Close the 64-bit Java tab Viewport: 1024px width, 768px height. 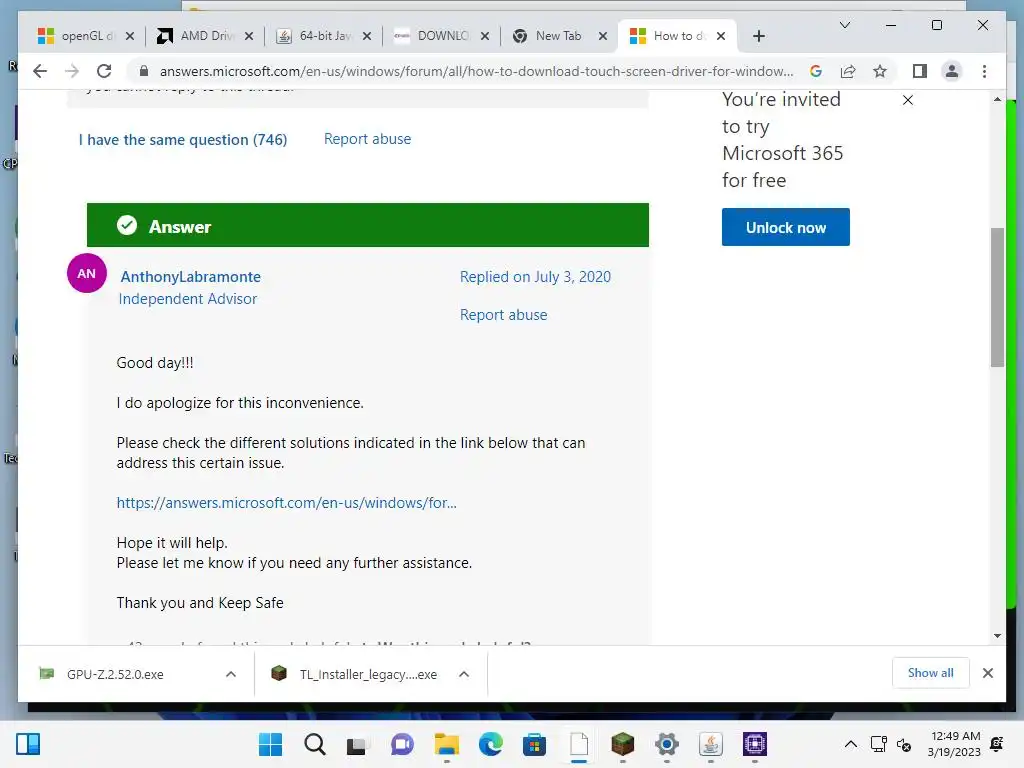pyautogui.click(x=367, y=37)
